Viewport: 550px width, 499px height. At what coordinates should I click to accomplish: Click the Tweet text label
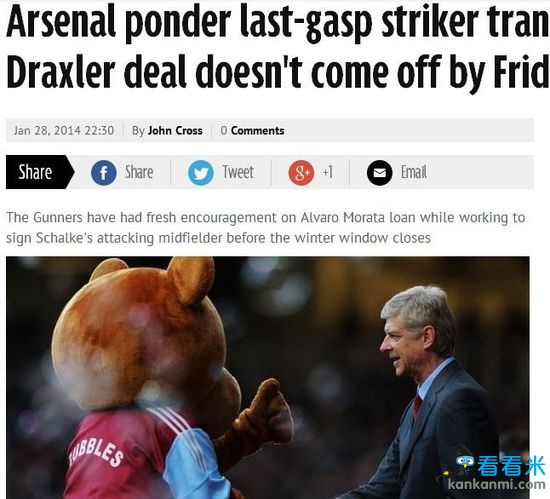click(238, 172)
